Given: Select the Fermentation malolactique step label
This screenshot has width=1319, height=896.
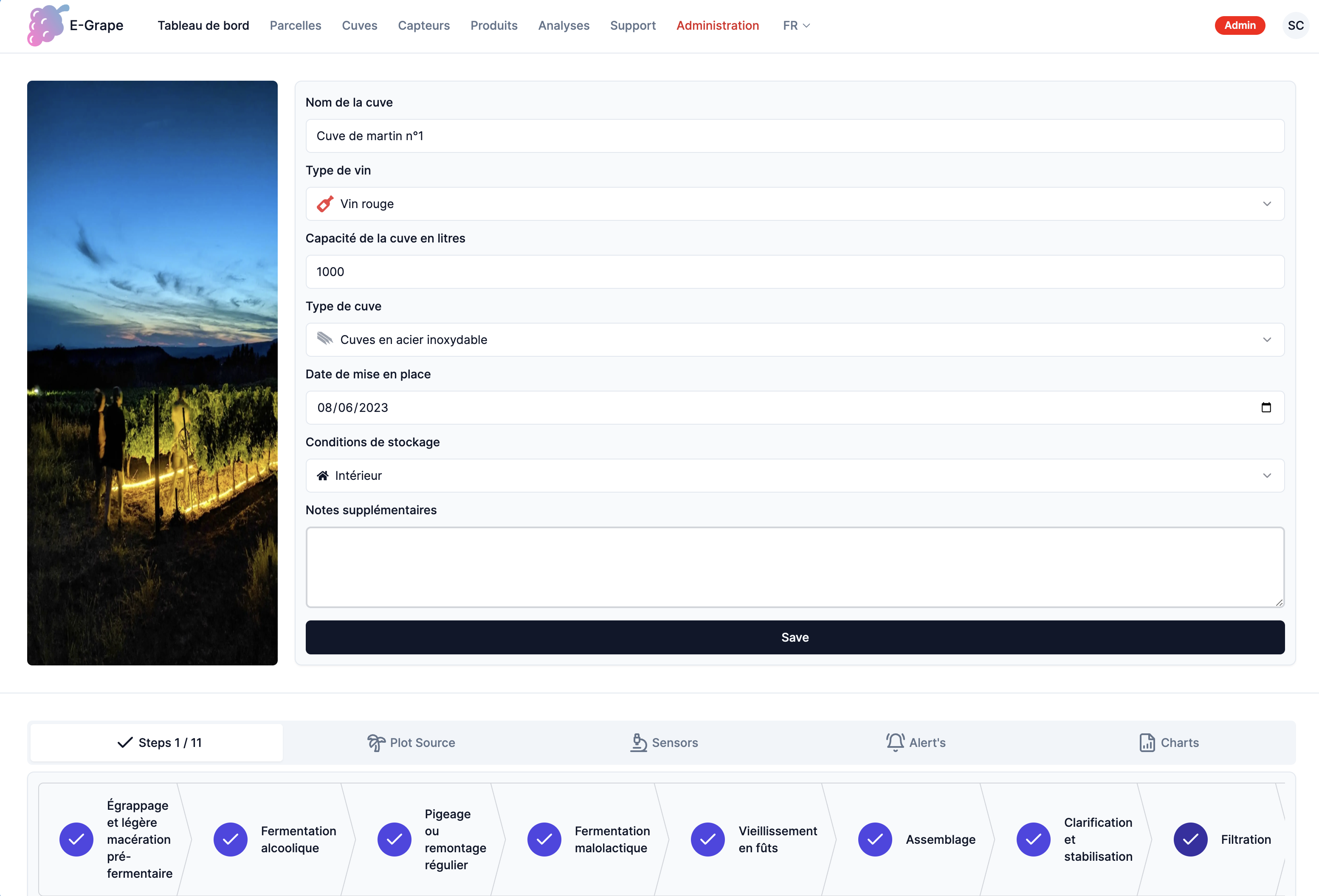Looking at the screenshot, I should pyautogui.click(x=612, y=839).
